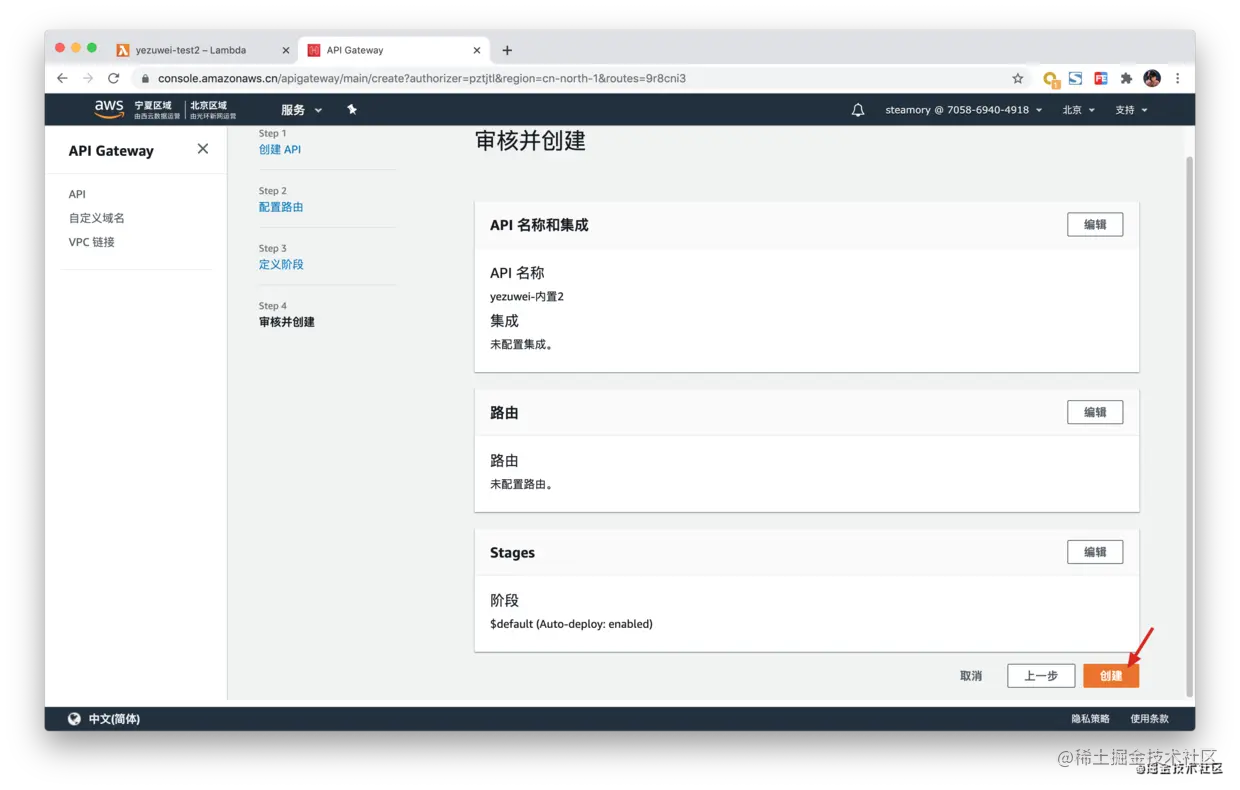Open the 支持 support dropdown
The height and width of the screenshot is (790, 1240).
[1131, 110]
